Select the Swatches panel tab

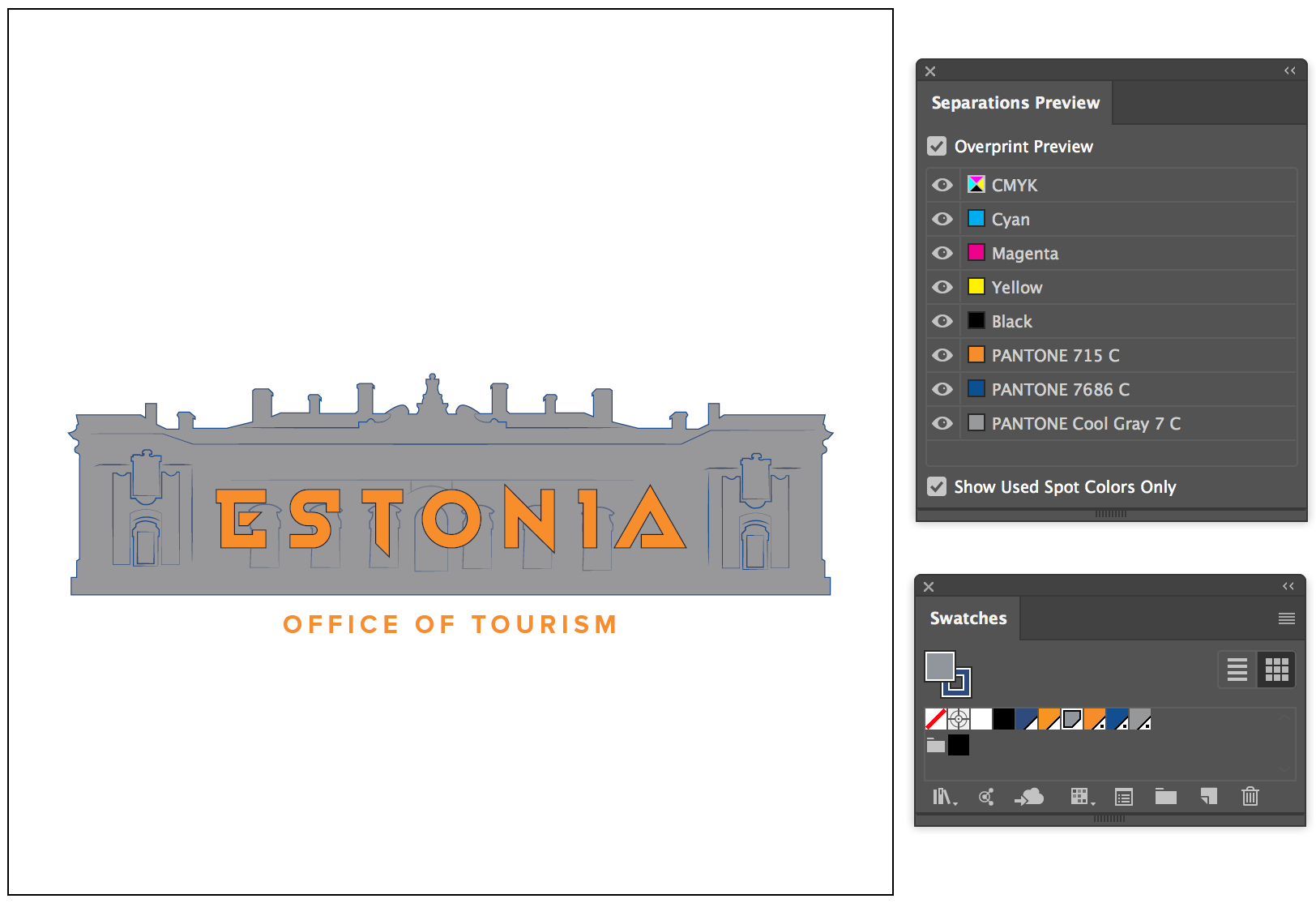[968, 618]
